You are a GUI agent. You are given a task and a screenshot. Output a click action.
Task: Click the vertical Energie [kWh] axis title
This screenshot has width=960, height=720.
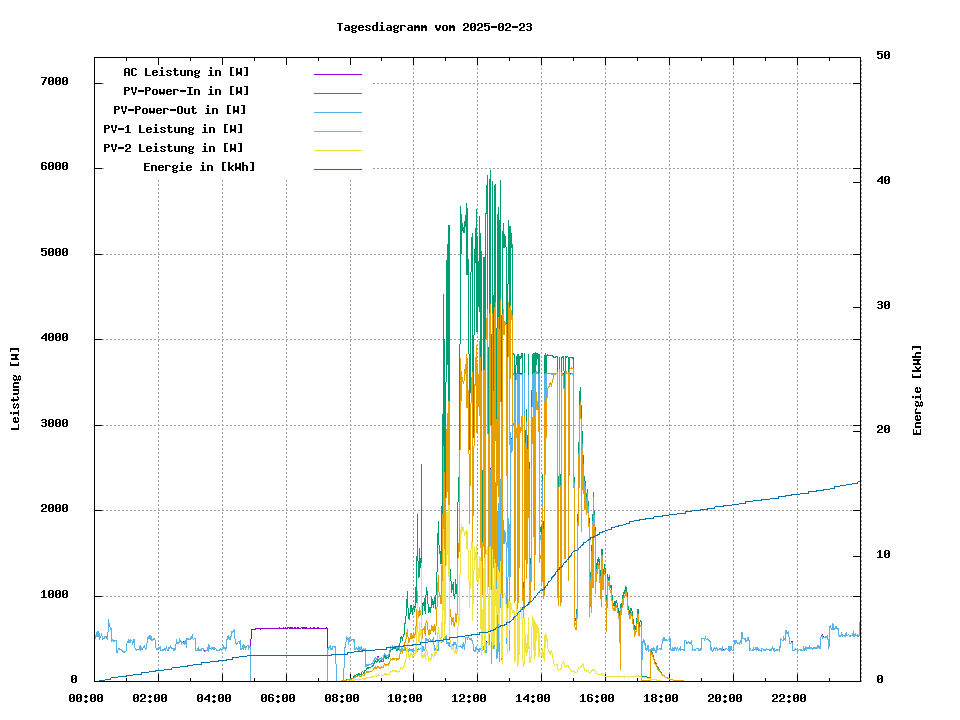pyautogui.click(x=917, y=390)
